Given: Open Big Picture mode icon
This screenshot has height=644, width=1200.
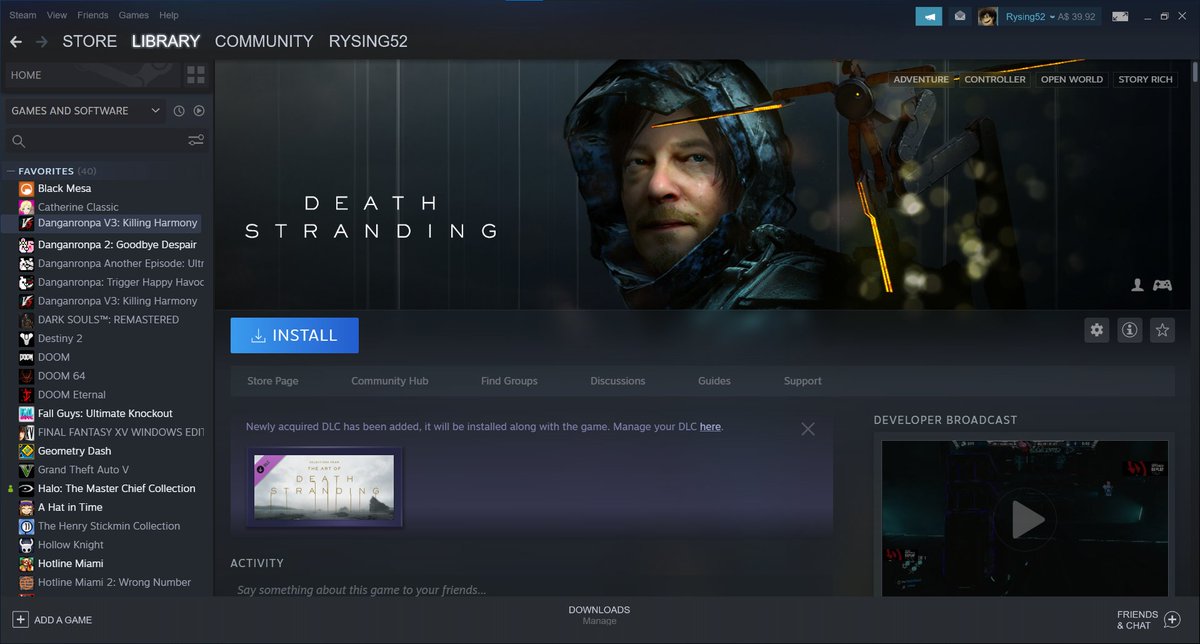Looking at the screenshot, I should [1120, 16].
